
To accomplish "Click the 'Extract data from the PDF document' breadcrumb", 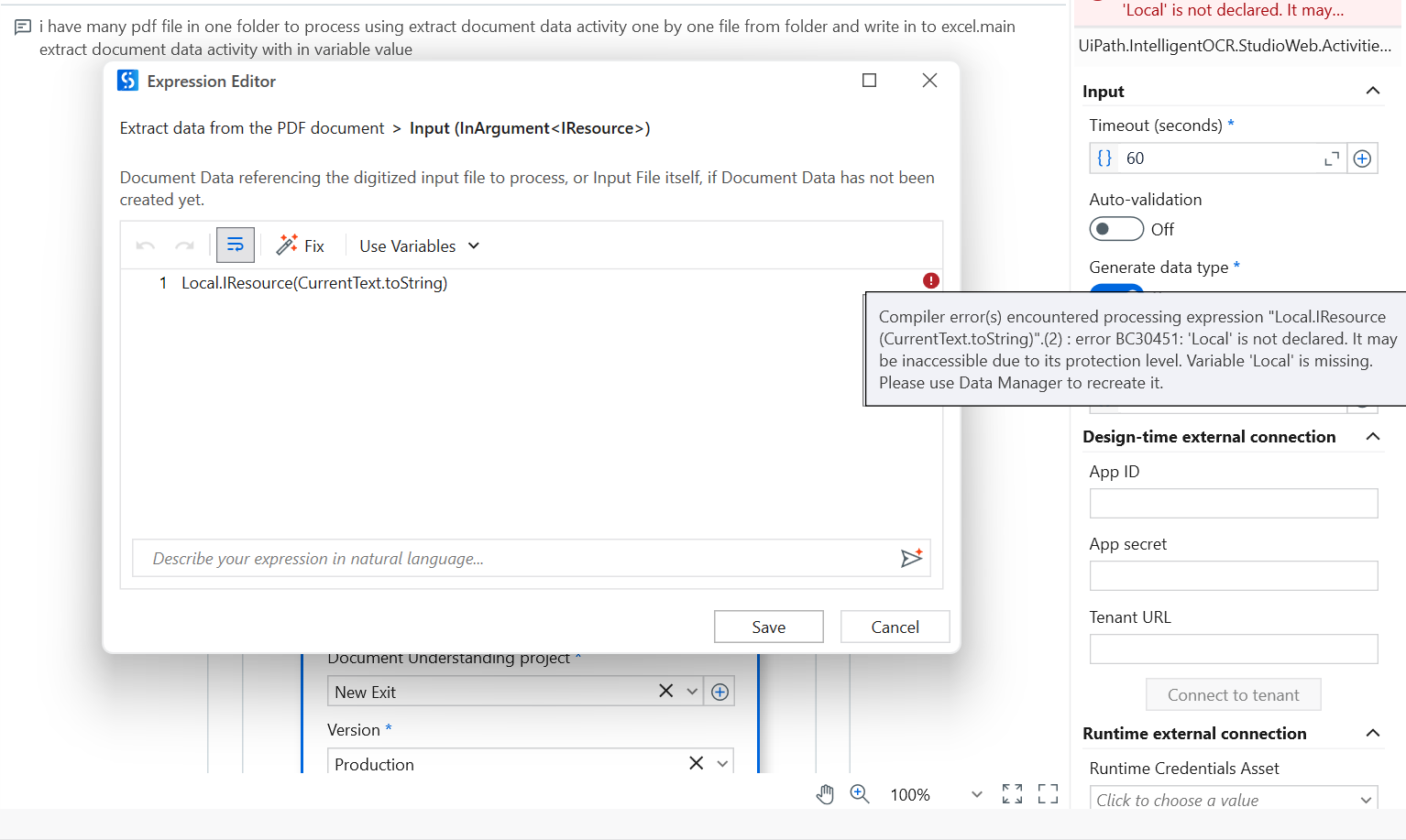I will tap(252, 128).
